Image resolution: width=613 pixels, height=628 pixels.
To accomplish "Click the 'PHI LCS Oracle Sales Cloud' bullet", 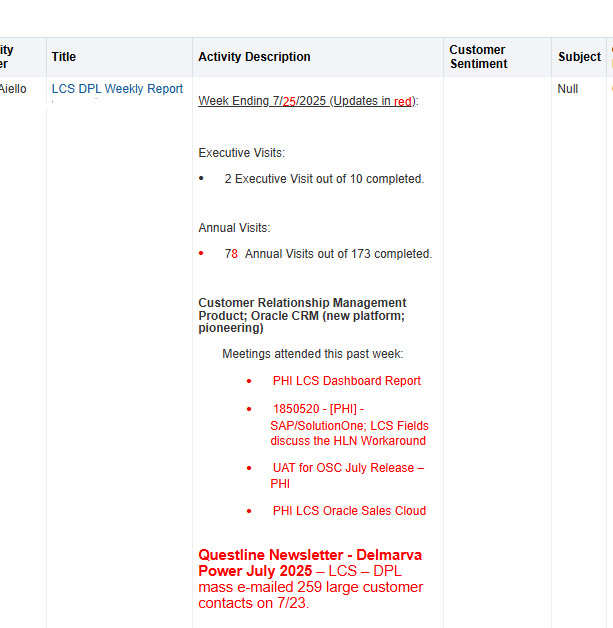I will [x=349, y=511].
